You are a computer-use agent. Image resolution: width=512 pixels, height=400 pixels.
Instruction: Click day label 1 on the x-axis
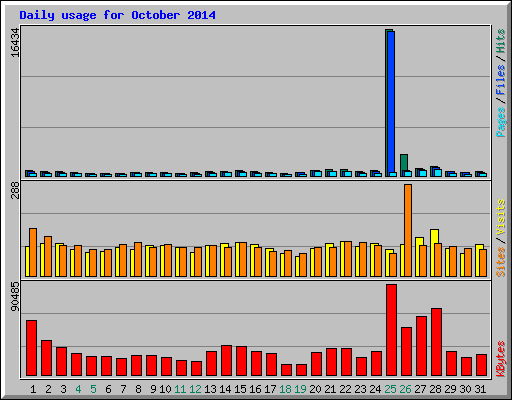[x=33, y=389]
